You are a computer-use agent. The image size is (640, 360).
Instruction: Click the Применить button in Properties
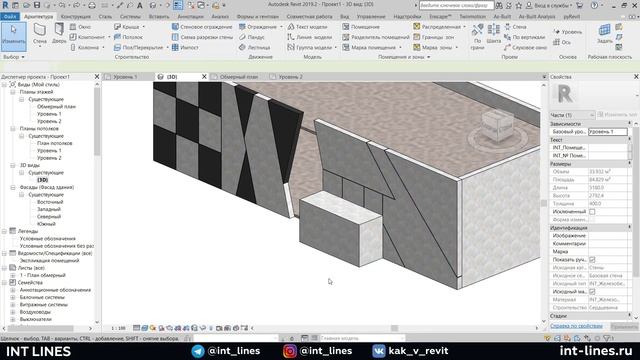pyautogui.click(x=624, y=327)
